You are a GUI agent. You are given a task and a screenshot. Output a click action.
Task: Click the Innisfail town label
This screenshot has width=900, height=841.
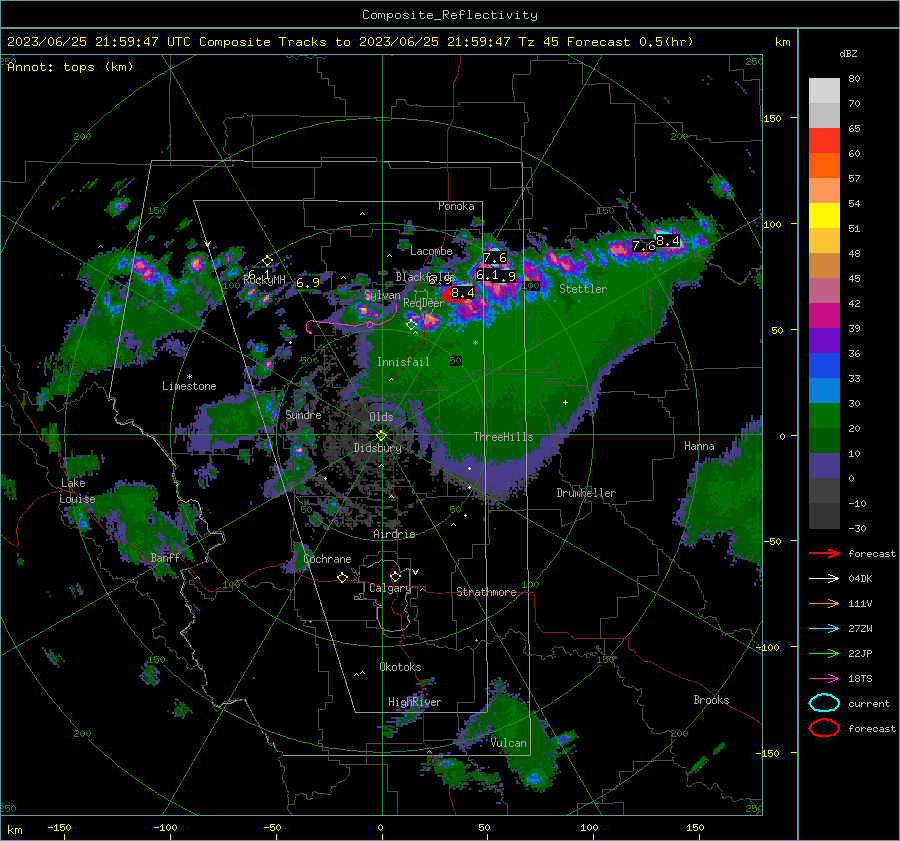click(403, 362)
